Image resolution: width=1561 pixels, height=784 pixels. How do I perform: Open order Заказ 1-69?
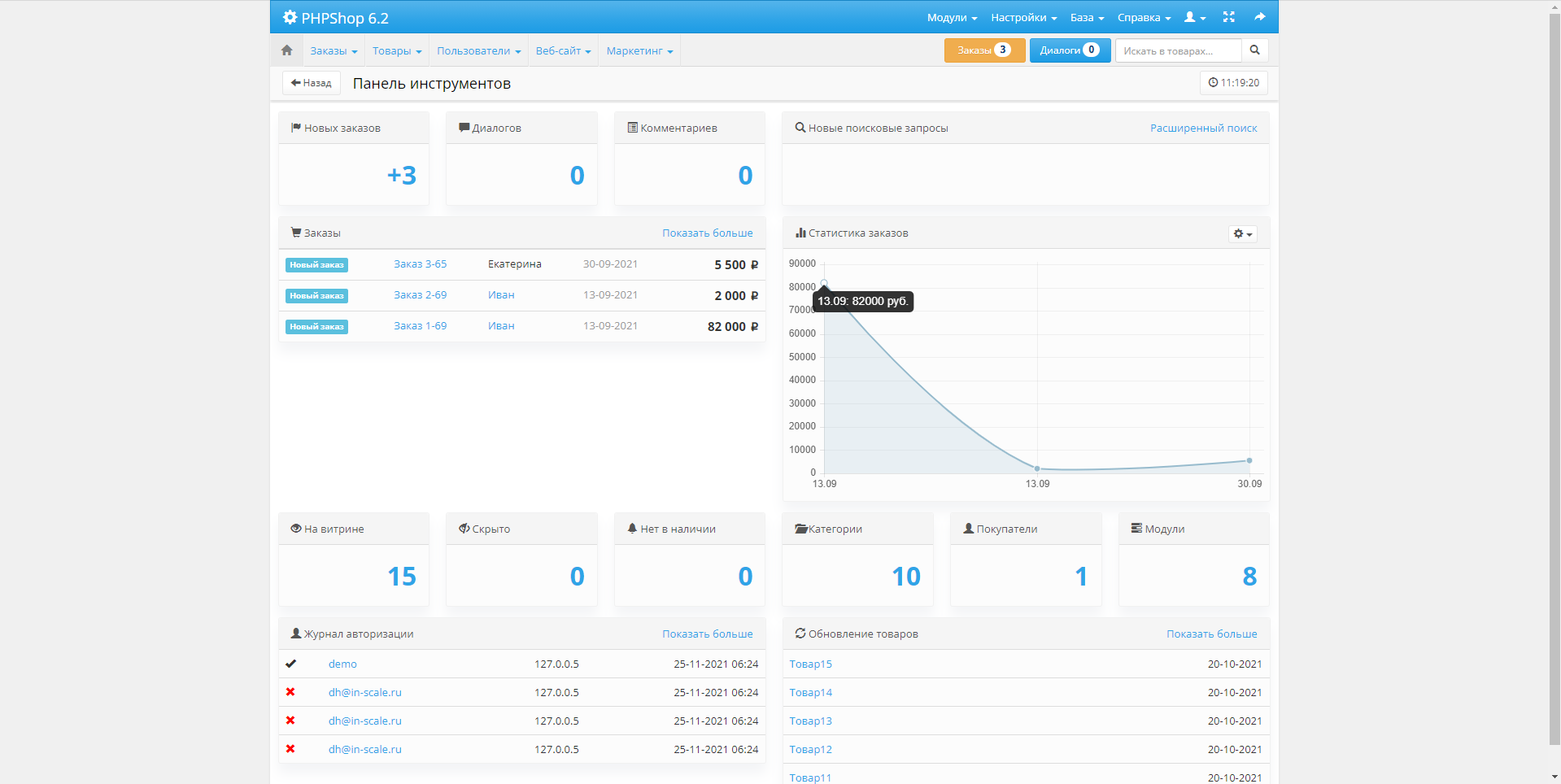tap(420, 326)
